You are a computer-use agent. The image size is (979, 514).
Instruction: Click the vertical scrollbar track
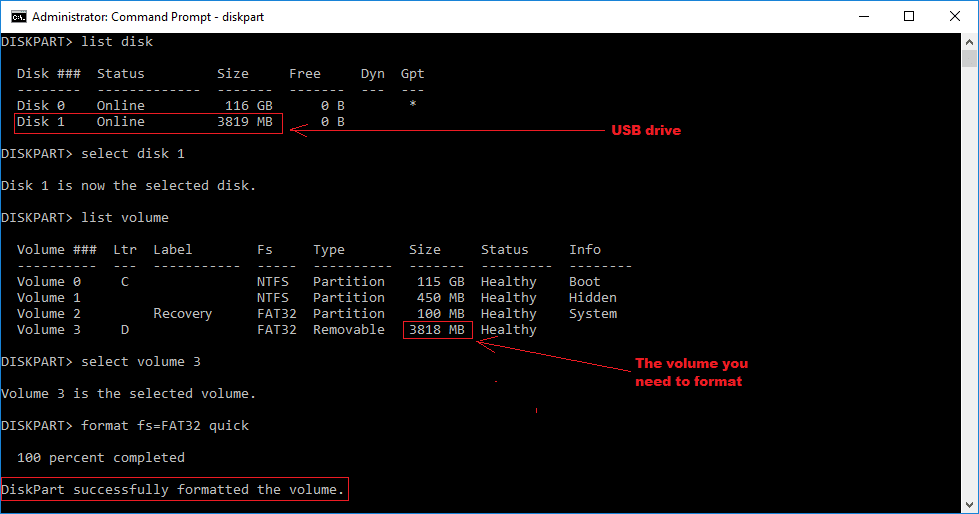[x=969, y=300]
